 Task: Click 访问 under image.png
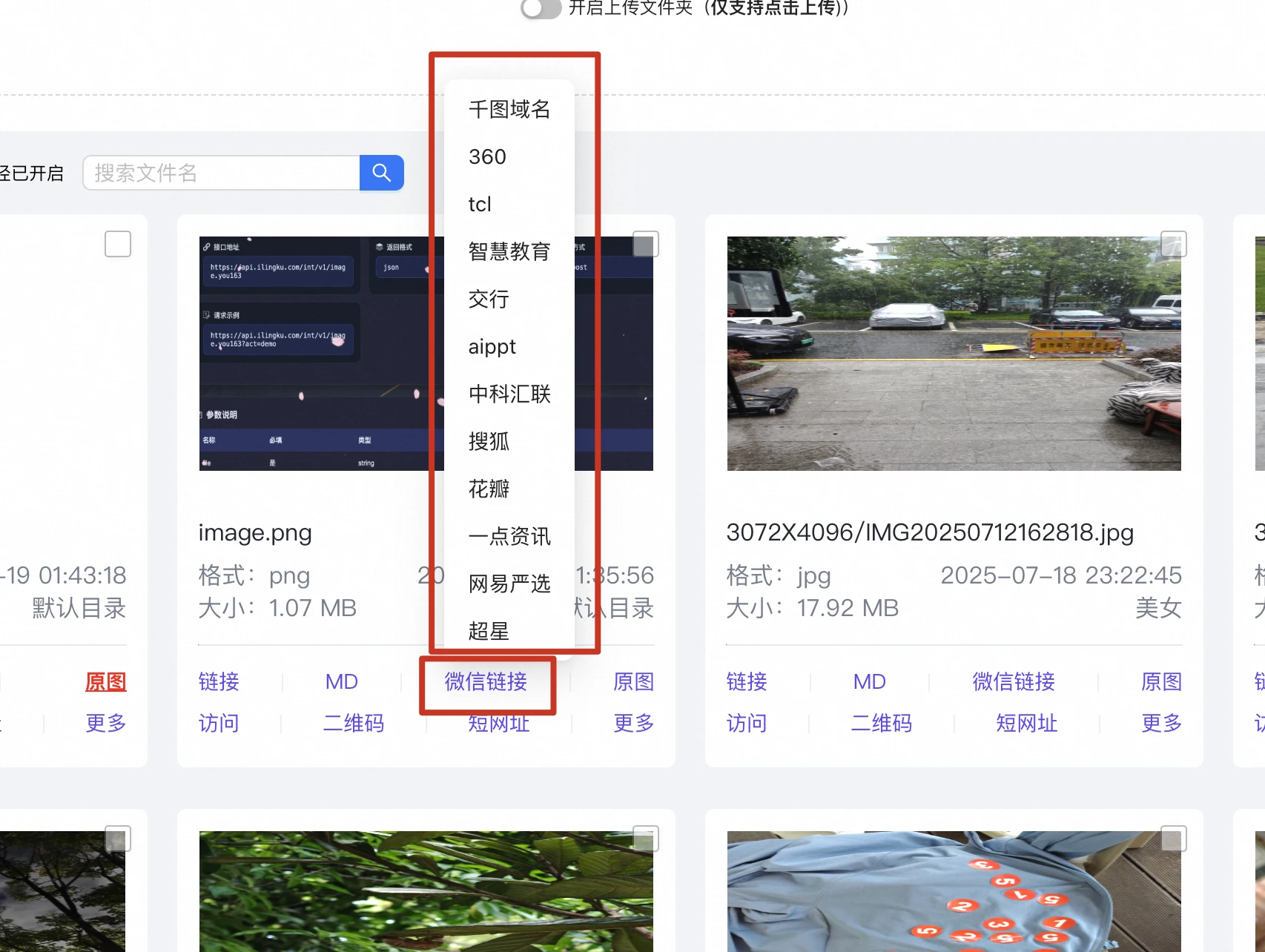(219, 723)
